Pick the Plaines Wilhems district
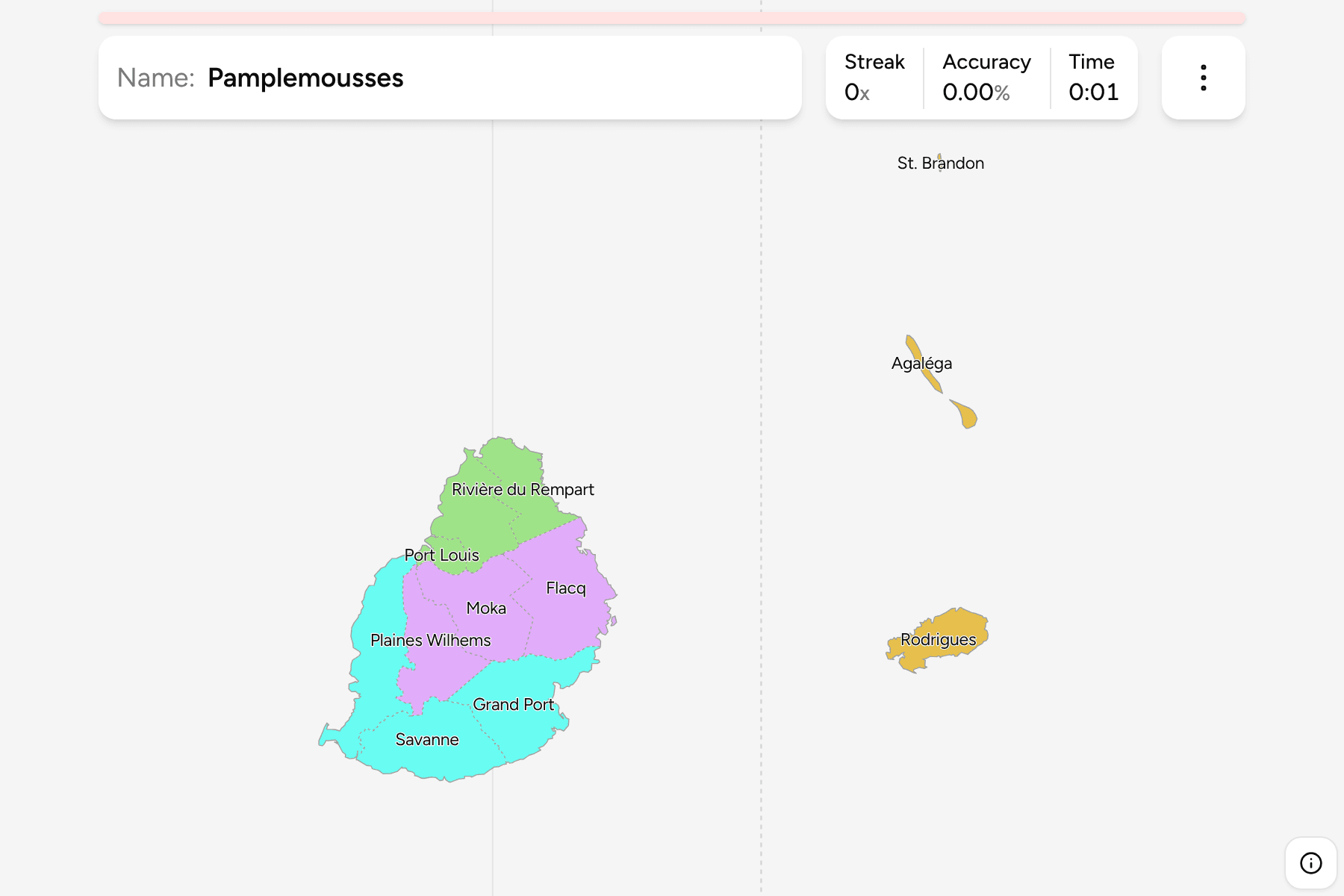Viewport: 1344px width, 896px height. 431,641
